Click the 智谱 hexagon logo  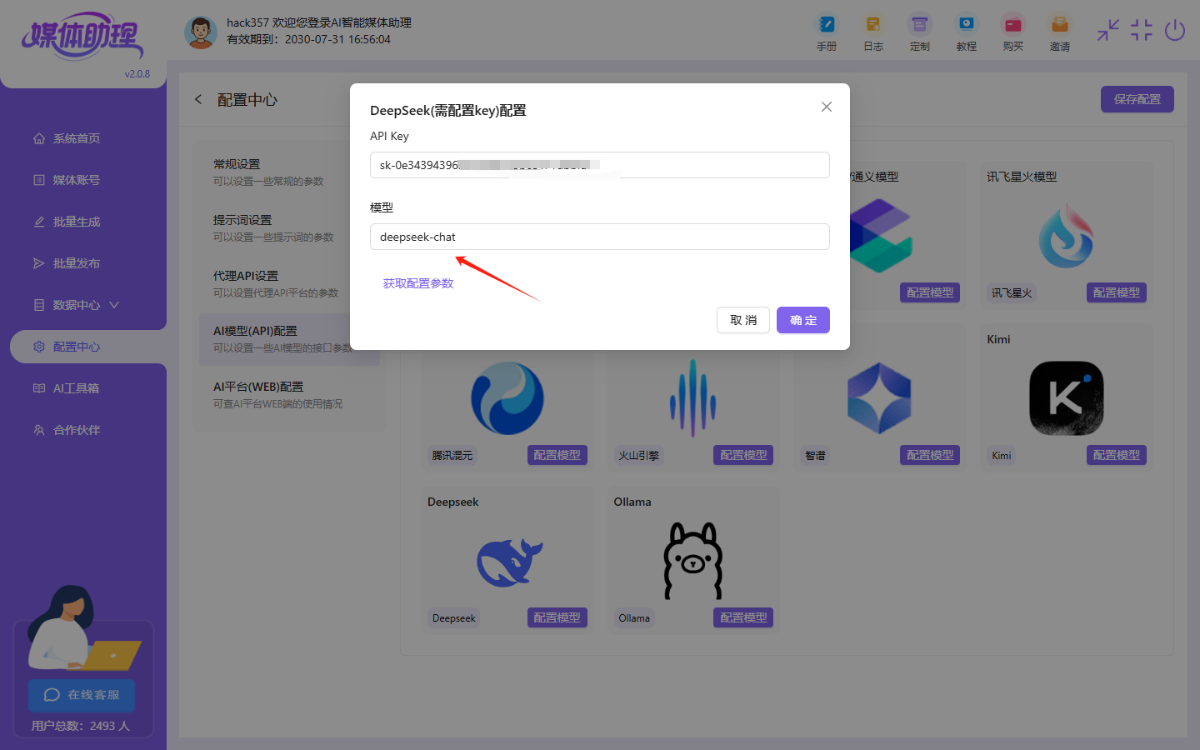point(879,398)
